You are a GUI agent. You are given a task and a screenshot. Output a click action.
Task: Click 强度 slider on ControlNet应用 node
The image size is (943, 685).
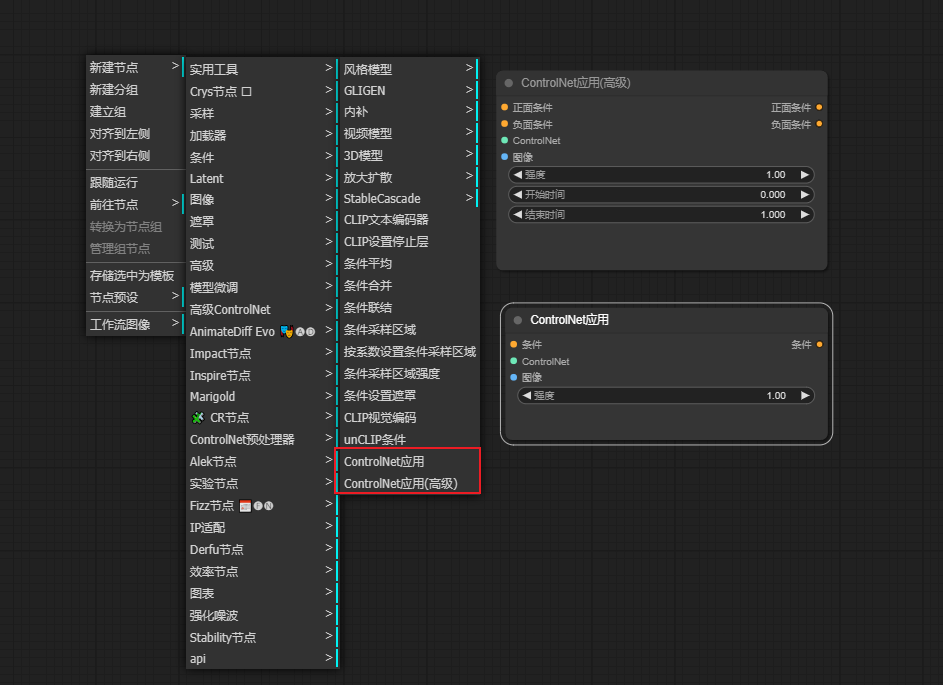(666, 395)
